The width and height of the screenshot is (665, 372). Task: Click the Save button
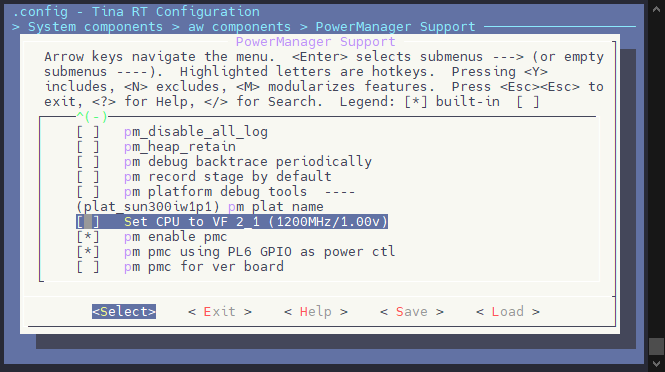pyautogui.click(x=411, y=312)
